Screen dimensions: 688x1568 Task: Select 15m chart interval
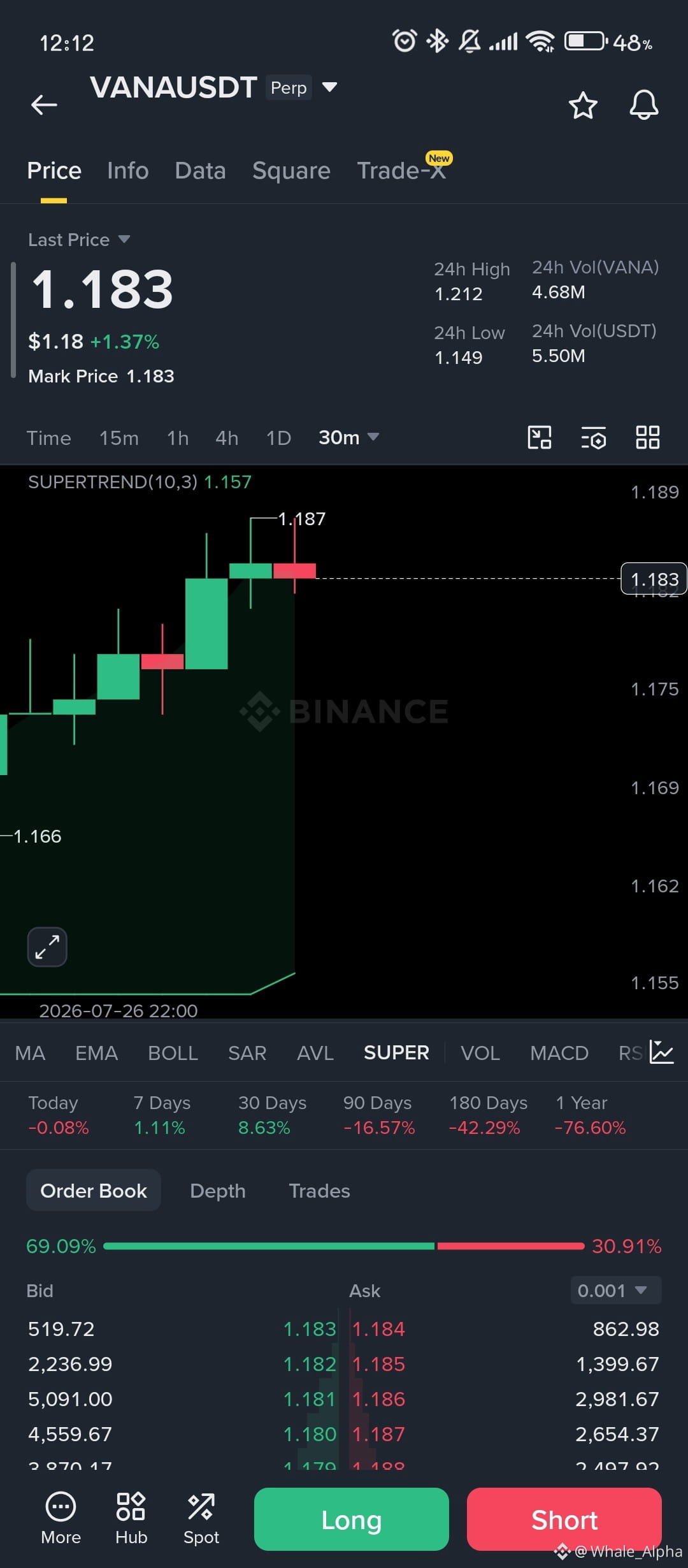tap(119, 438)
